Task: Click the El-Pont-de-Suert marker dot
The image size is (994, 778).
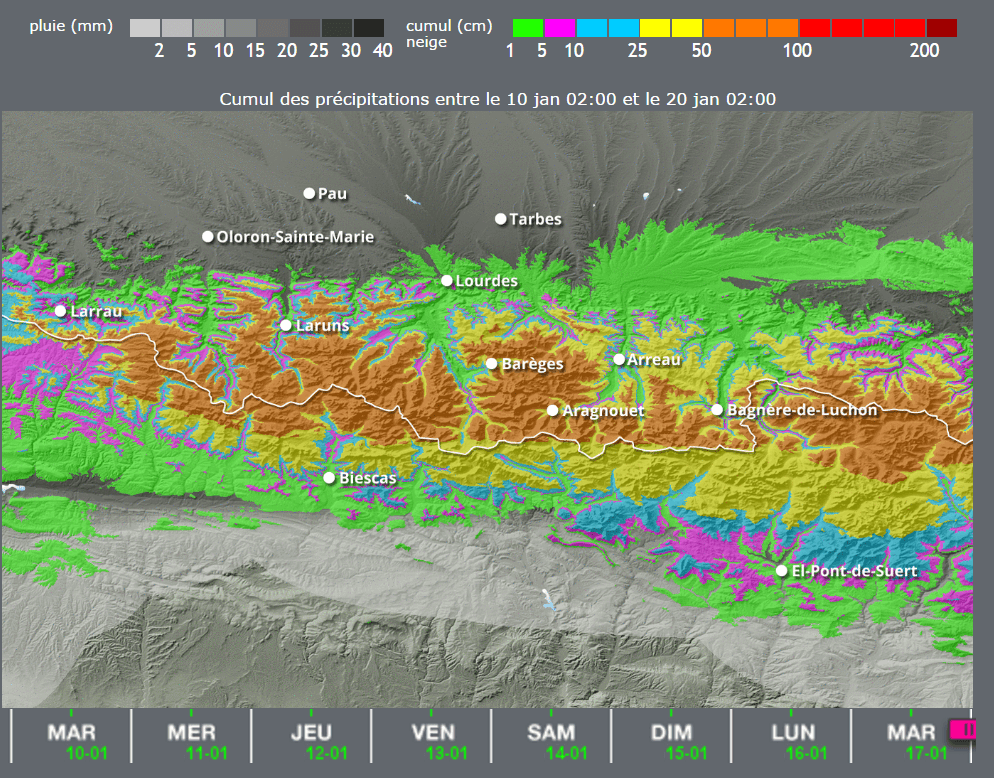Action: (782, 571)
